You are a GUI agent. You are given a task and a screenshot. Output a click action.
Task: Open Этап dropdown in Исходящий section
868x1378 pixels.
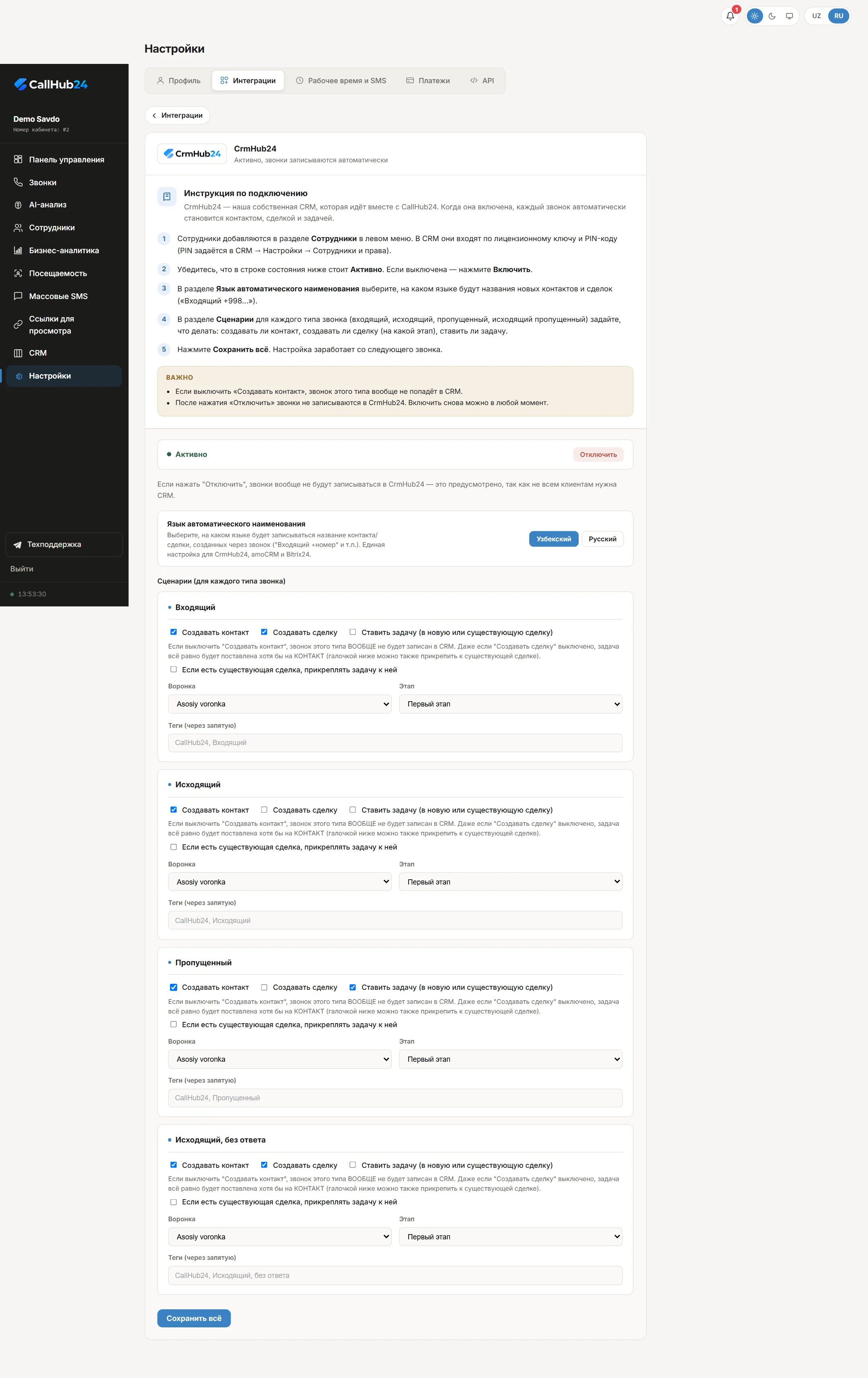coord(510,882)
